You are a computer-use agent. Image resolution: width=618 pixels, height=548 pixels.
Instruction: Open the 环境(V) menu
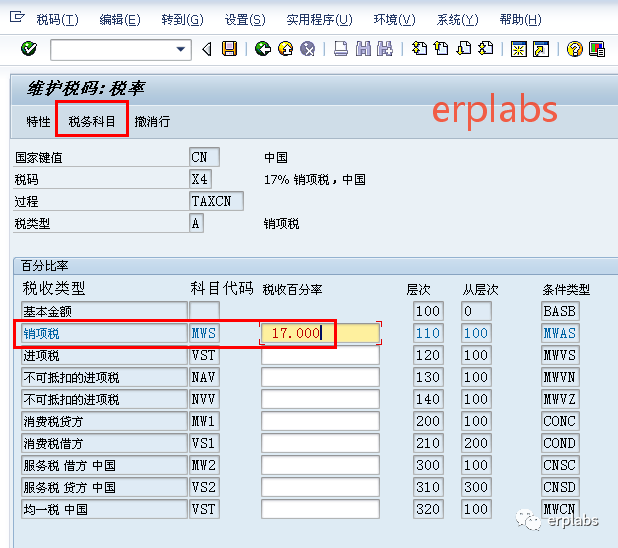[x=394, y=19]
